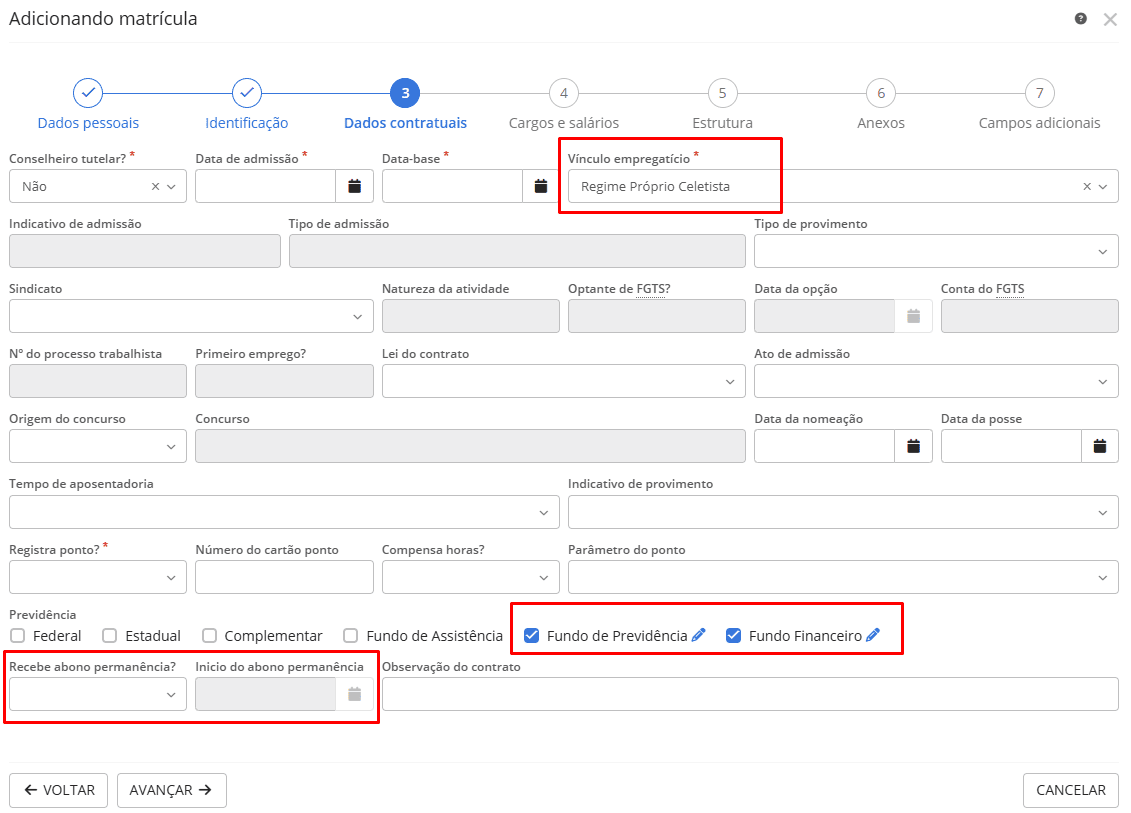Open calendar for Data da nomeação

point(913,446)
